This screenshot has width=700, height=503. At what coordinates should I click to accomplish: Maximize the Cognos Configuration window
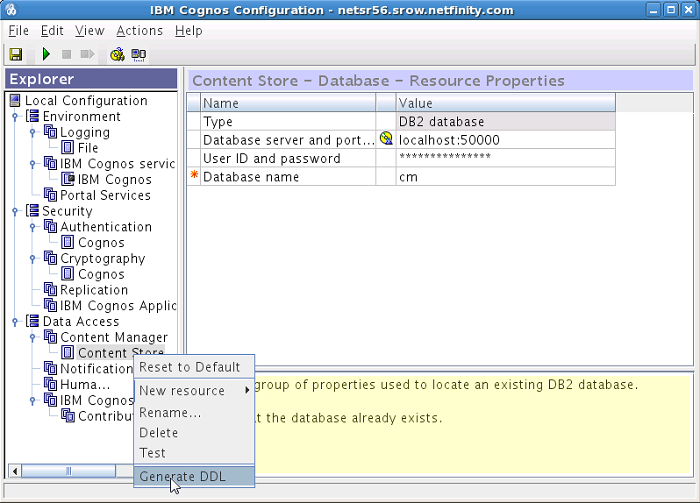click(671, 9)
